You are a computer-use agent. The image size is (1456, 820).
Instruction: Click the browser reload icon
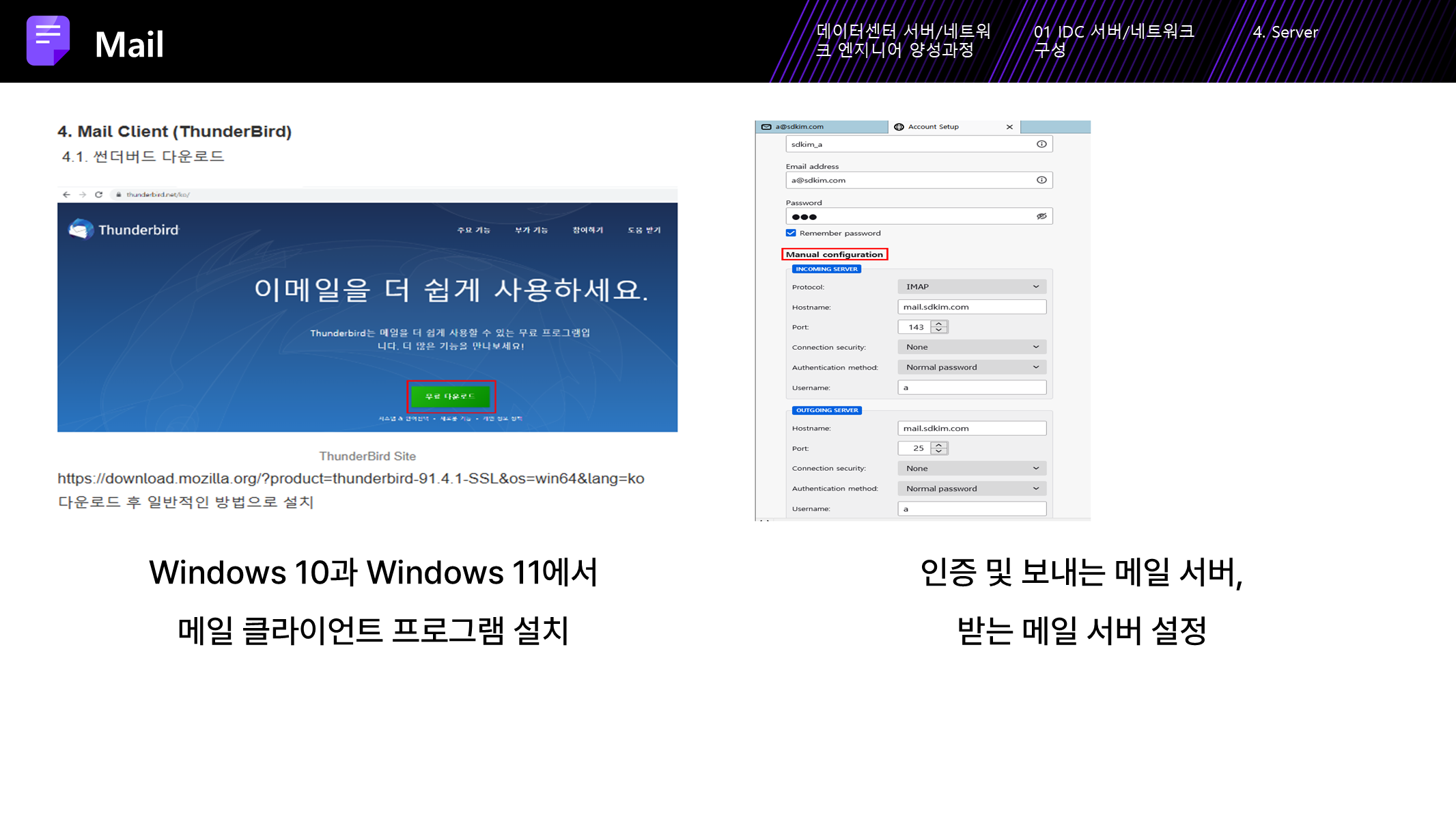pos(99,195)
